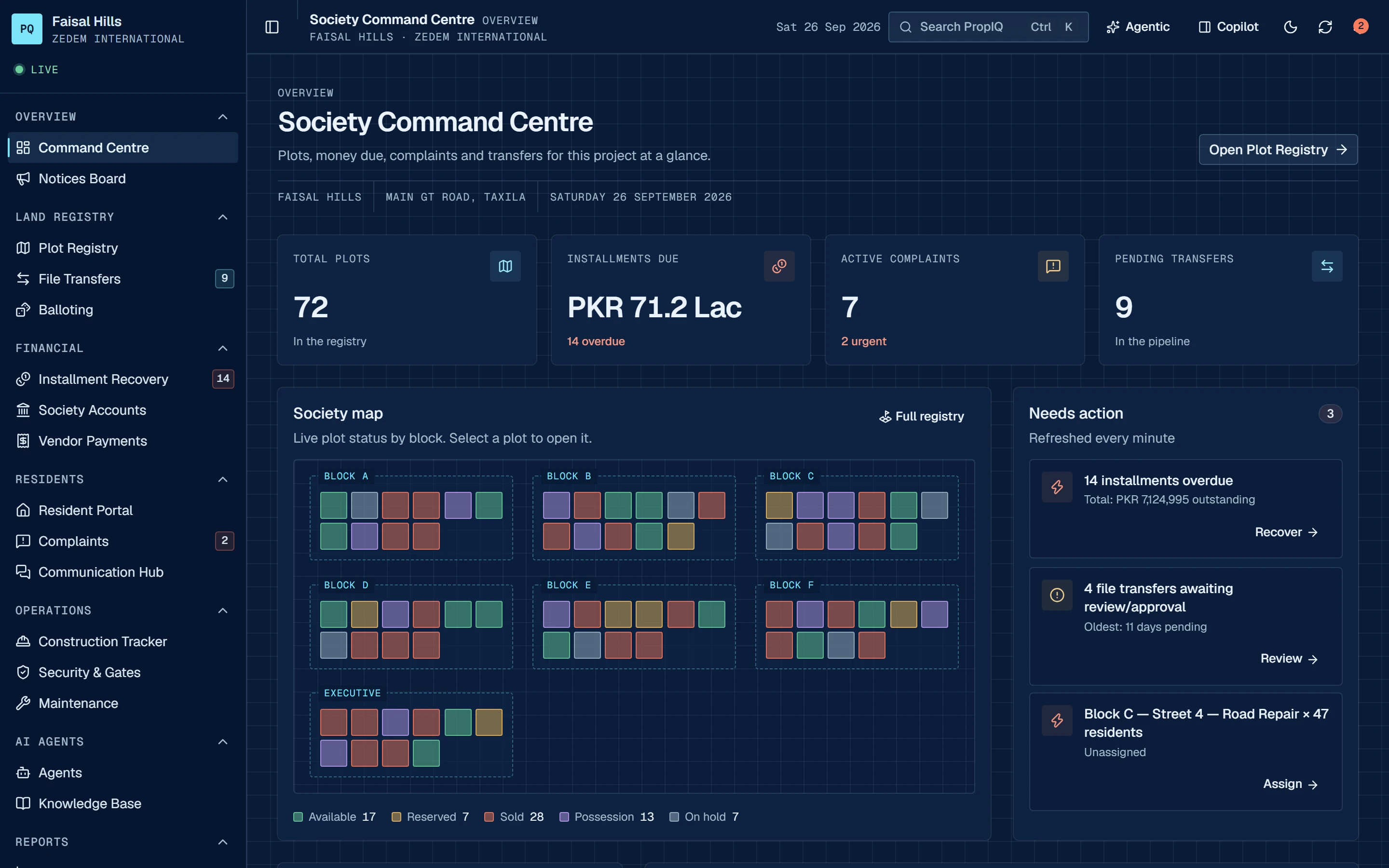Open File Transfers sidebar item

click(x=123, y=279)
